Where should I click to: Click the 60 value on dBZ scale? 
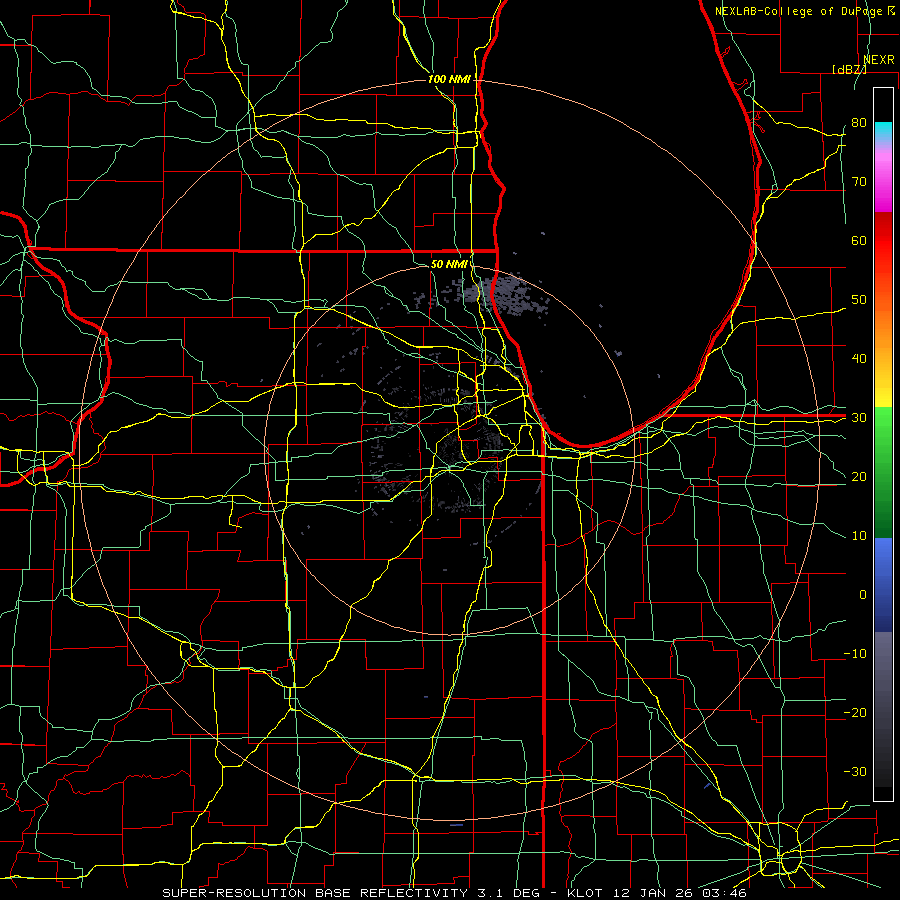tap(859, 240)
